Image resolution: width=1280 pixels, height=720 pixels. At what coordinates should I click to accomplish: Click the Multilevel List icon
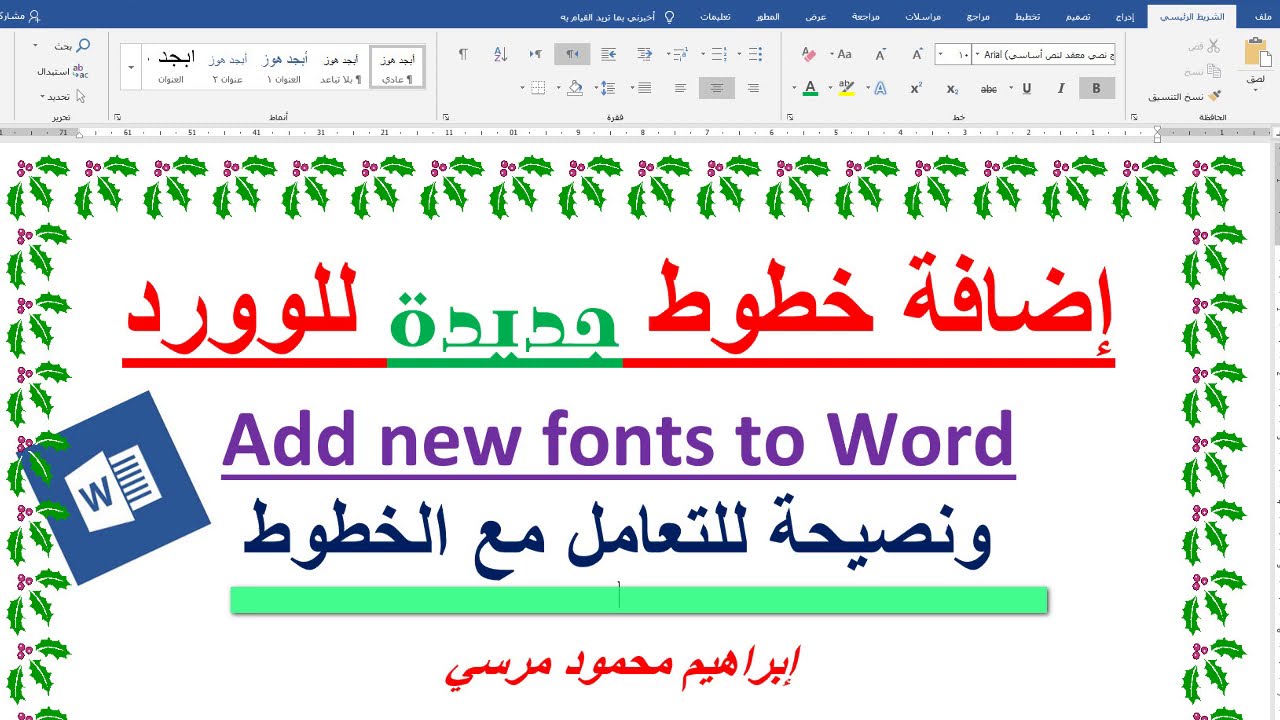(x=681, y=54)
